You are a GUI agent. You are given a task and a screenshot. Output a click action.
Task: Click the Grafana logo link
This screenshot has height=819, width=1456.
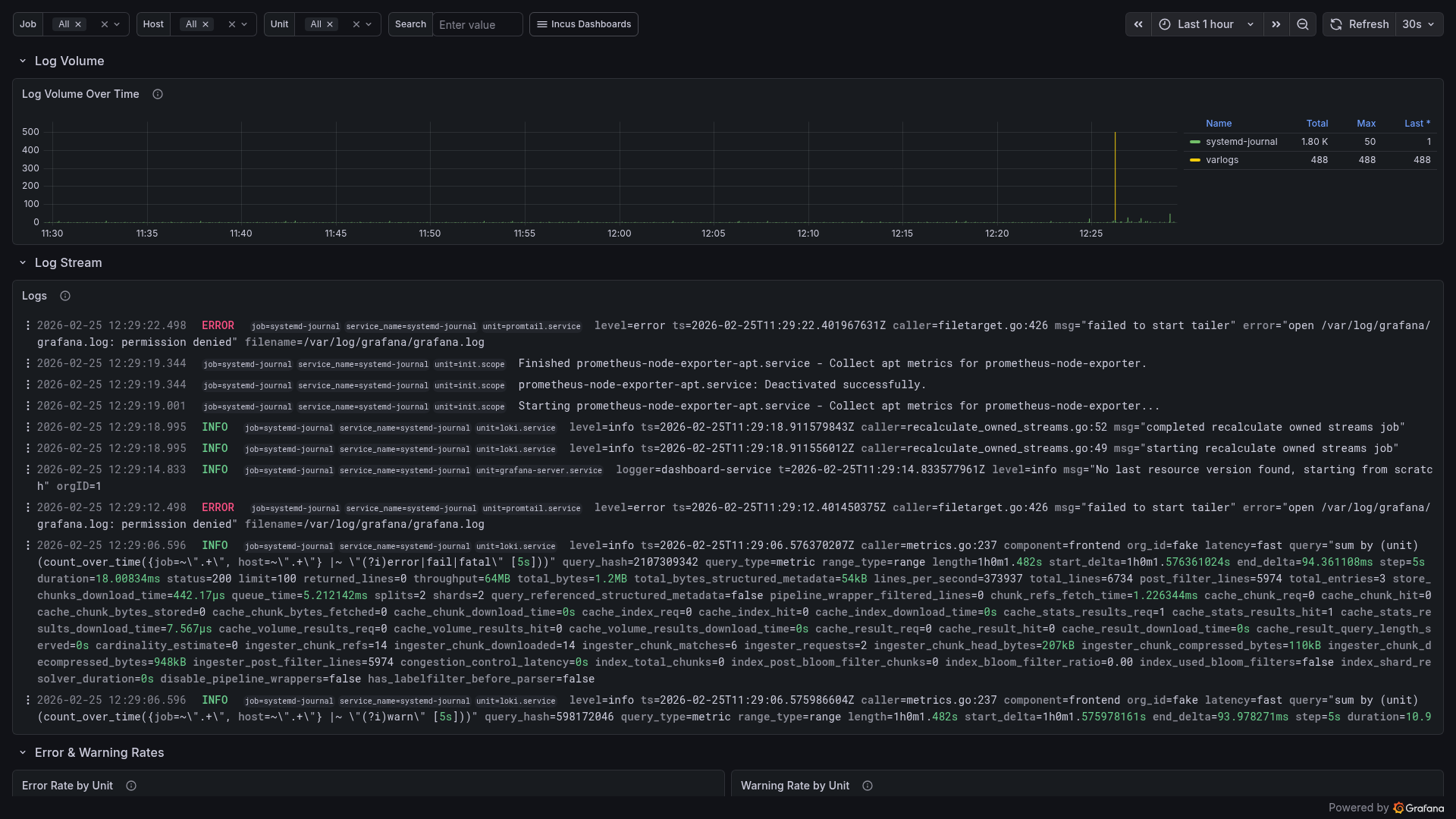pyautogui.click(x=1418, y=808)
